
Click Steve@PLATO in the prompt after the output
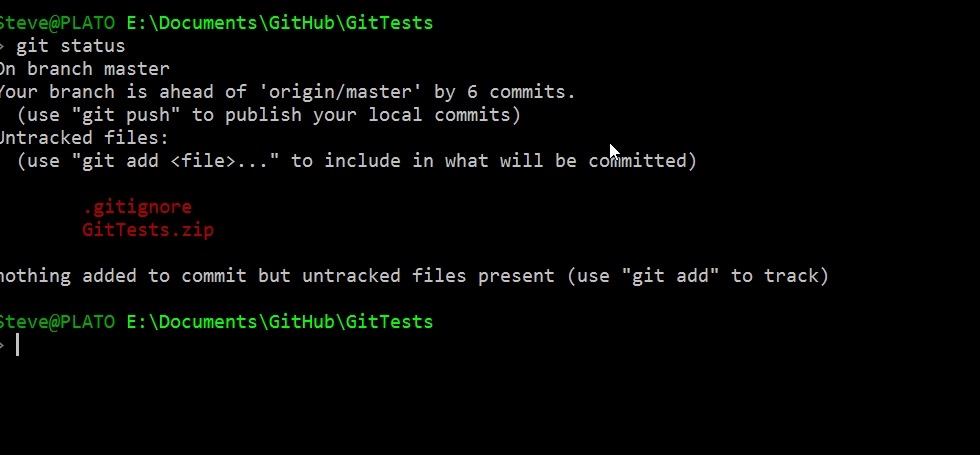tap(57, 321)
